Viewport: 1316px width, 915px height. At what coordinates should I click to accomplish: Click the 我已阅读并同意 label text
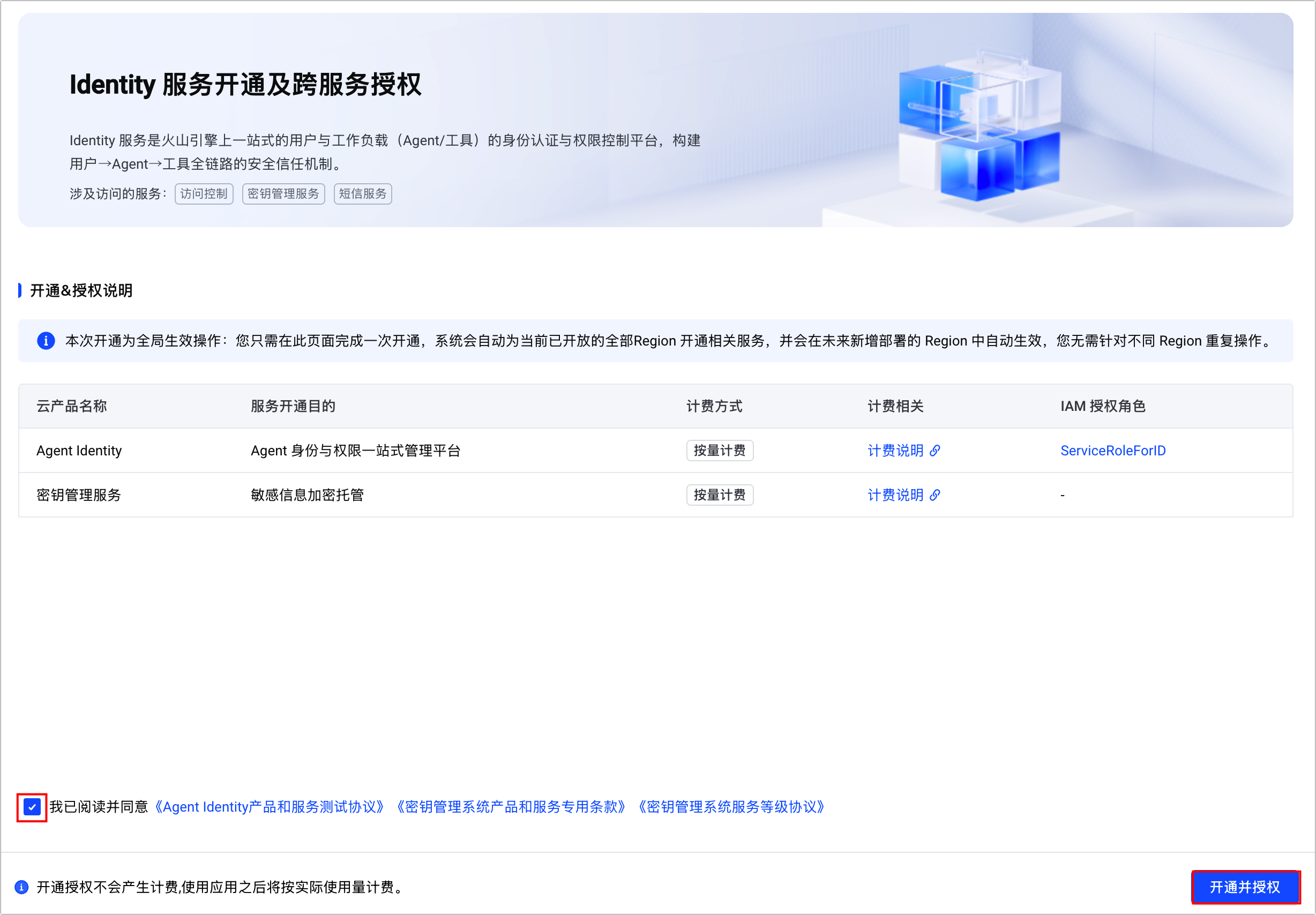[x=99, y=807]
